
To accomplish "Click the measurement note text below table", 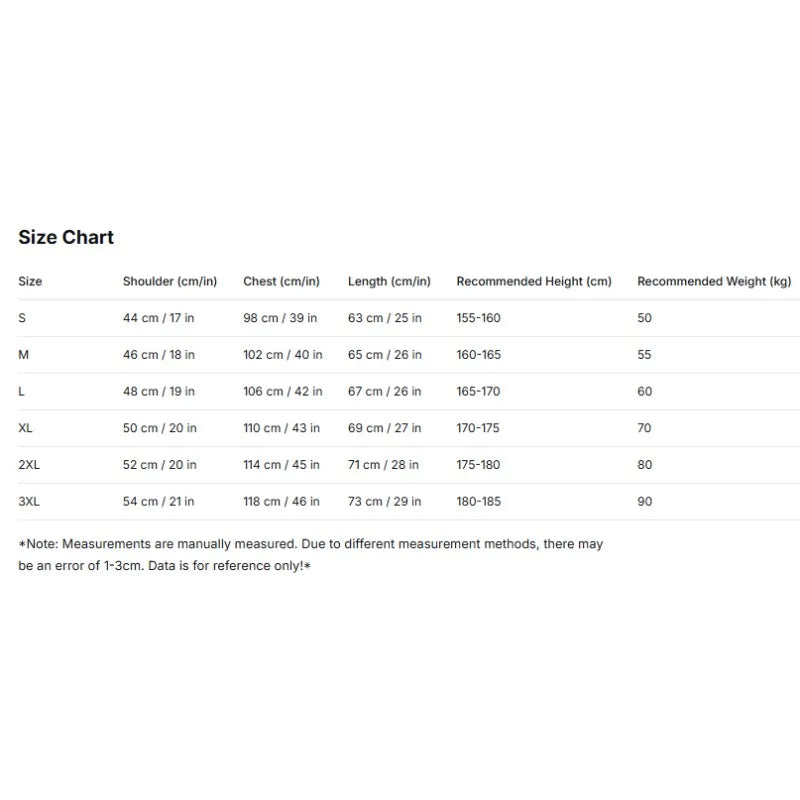I will pos(311,555).
